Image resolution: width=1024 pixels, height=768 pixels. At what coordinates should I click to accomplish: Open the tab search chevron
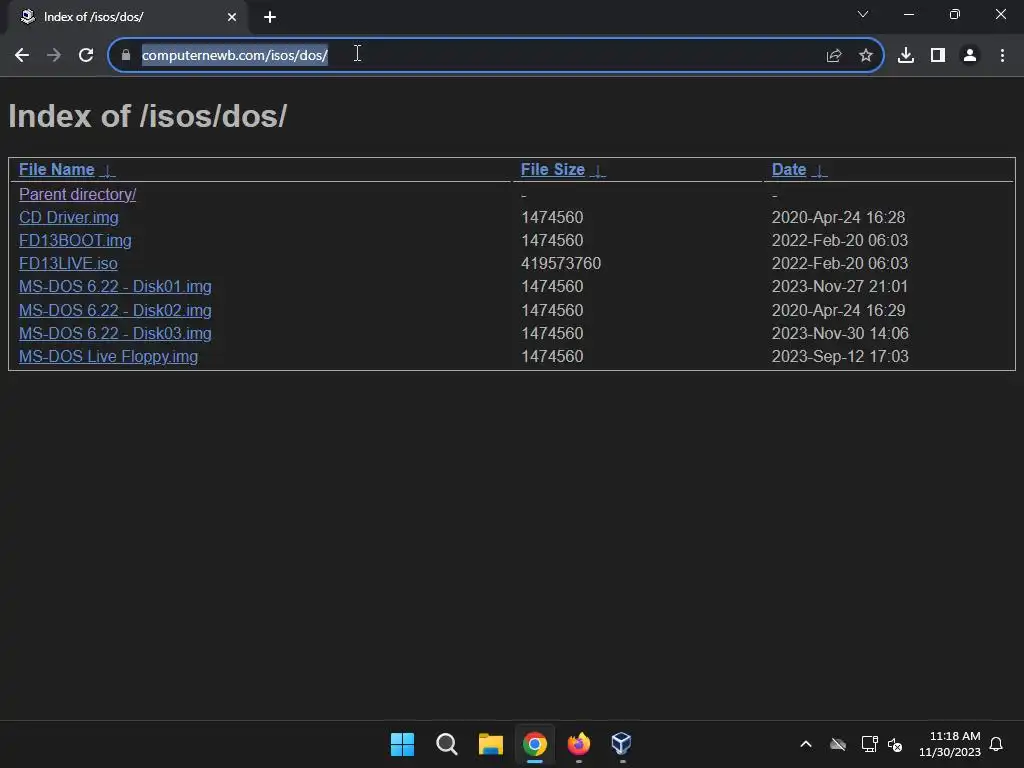(x=863, y=14)
